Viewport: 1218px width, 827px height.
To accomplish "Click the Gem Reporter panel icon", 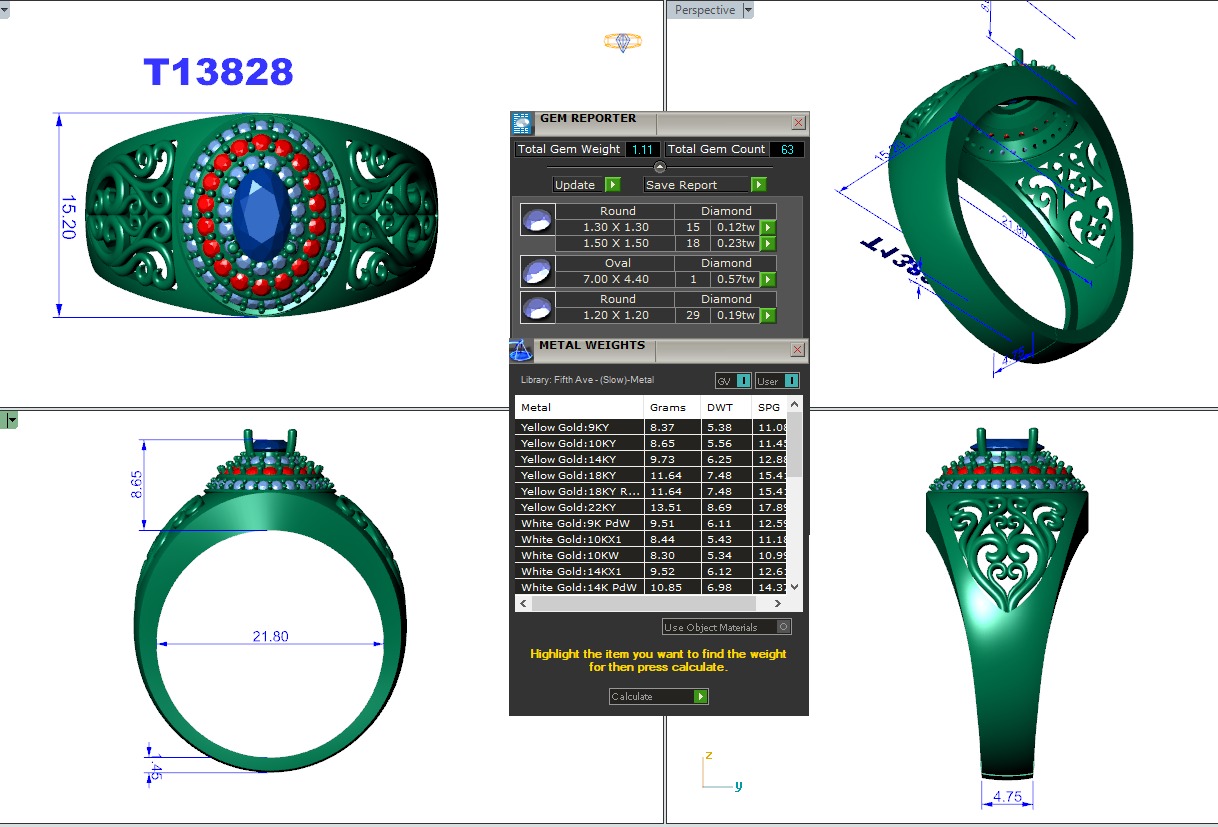I will (x=522, y=124).
